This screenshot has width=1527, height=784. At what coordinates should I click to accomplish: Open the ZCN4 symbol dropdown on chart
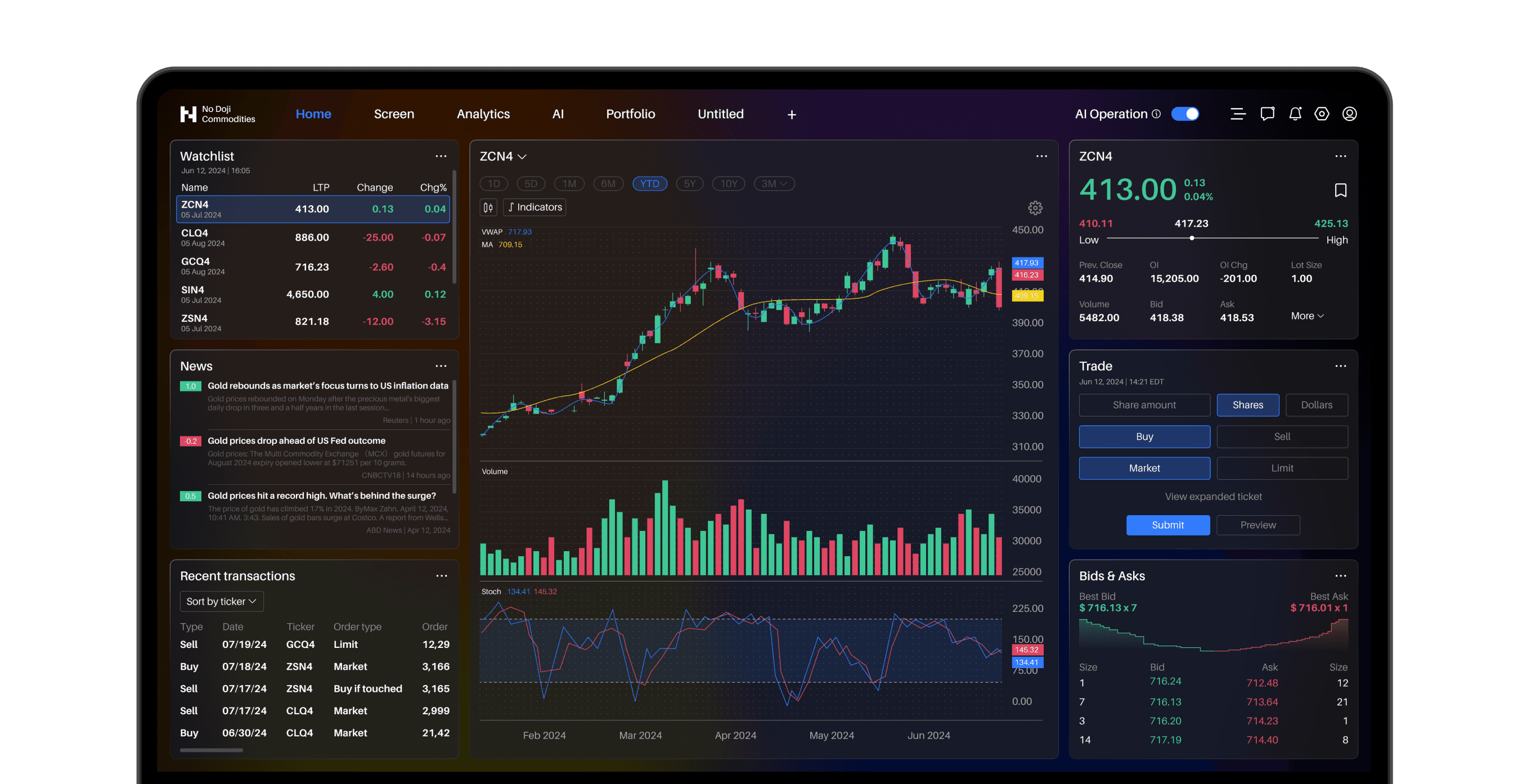point(503,156)
